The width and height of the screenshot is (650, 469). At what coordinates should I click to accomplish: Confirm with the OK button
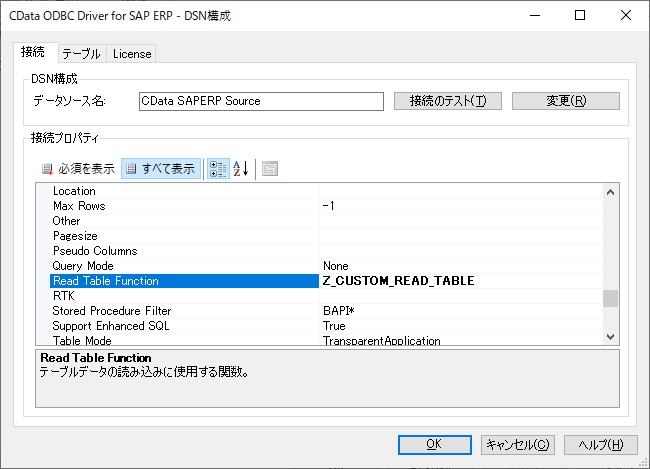click(434, 444)
